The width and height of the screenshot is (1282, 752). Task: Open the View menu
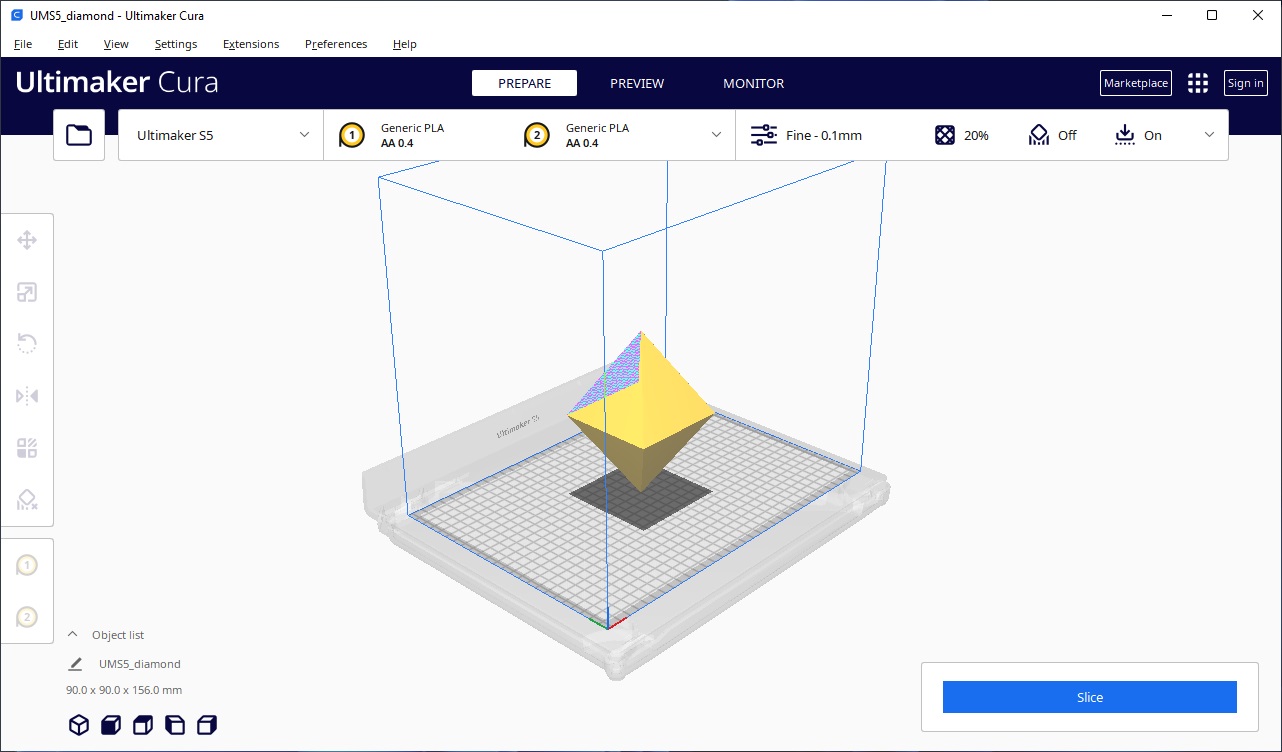116,44
